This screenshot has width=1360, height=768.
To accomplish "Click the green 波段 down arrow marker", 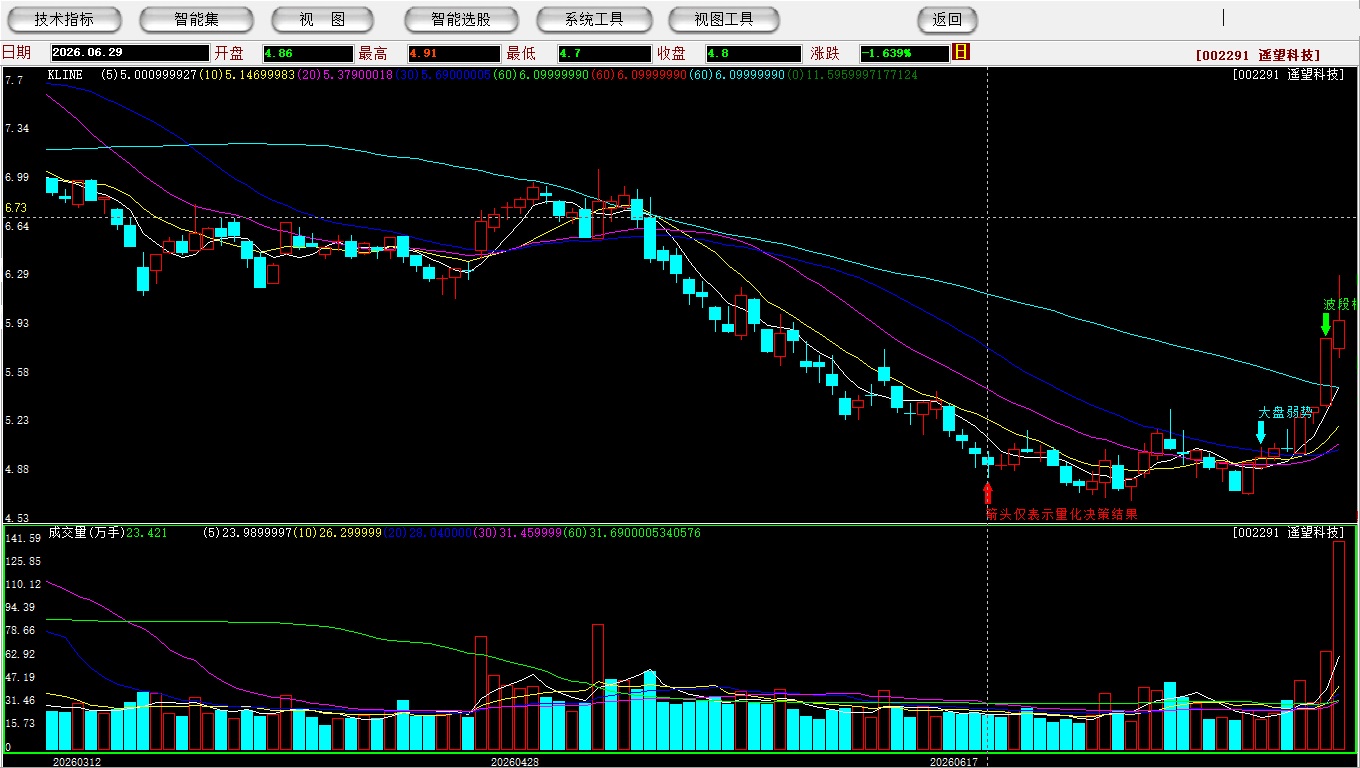I will [x=1325, y=324].
